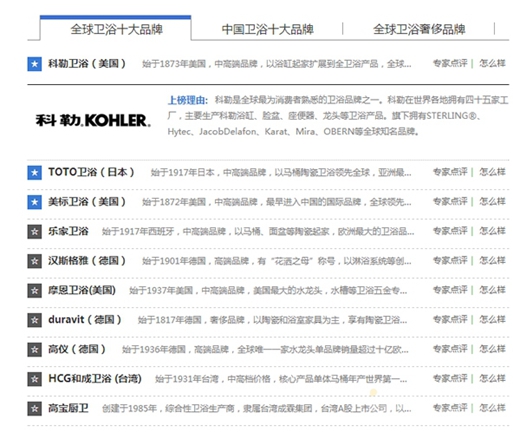Click 专家点评 in the 美标卫浴 row
Image resolution: width=520 pixels, height=439 pixels.
point(450,201)
